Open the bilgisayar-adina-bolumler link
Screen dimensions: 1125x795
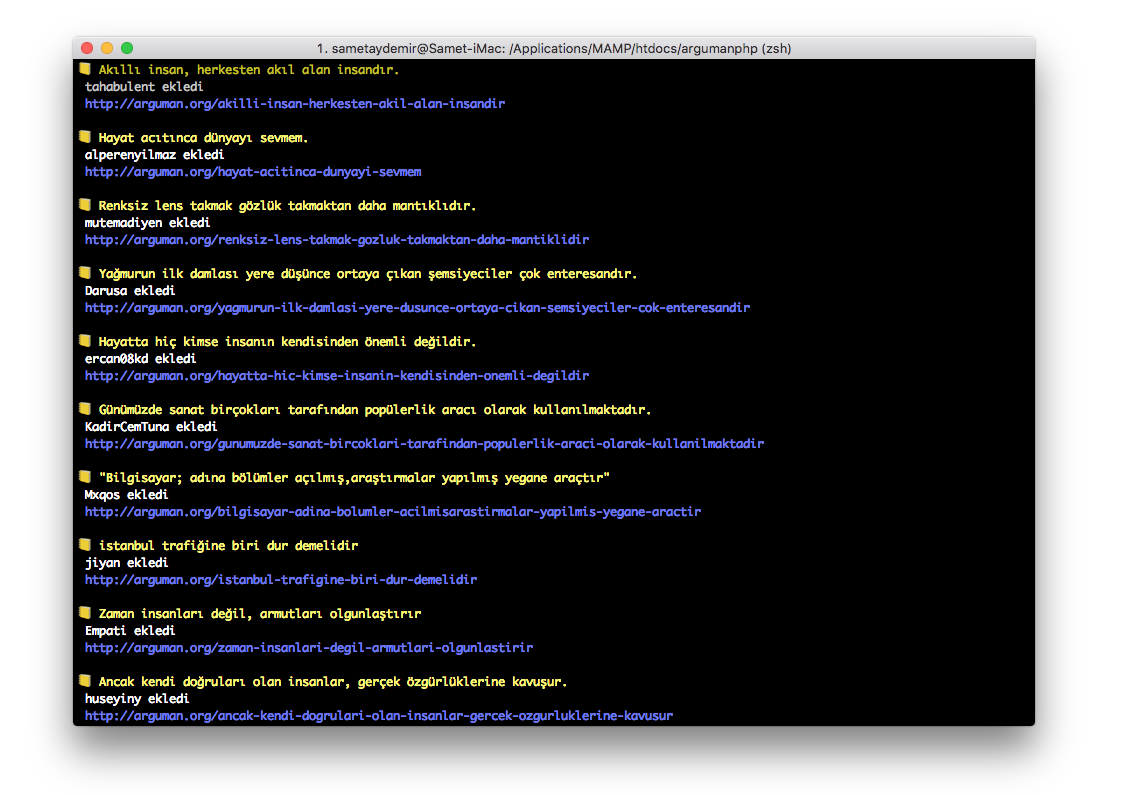pos(393,512)
